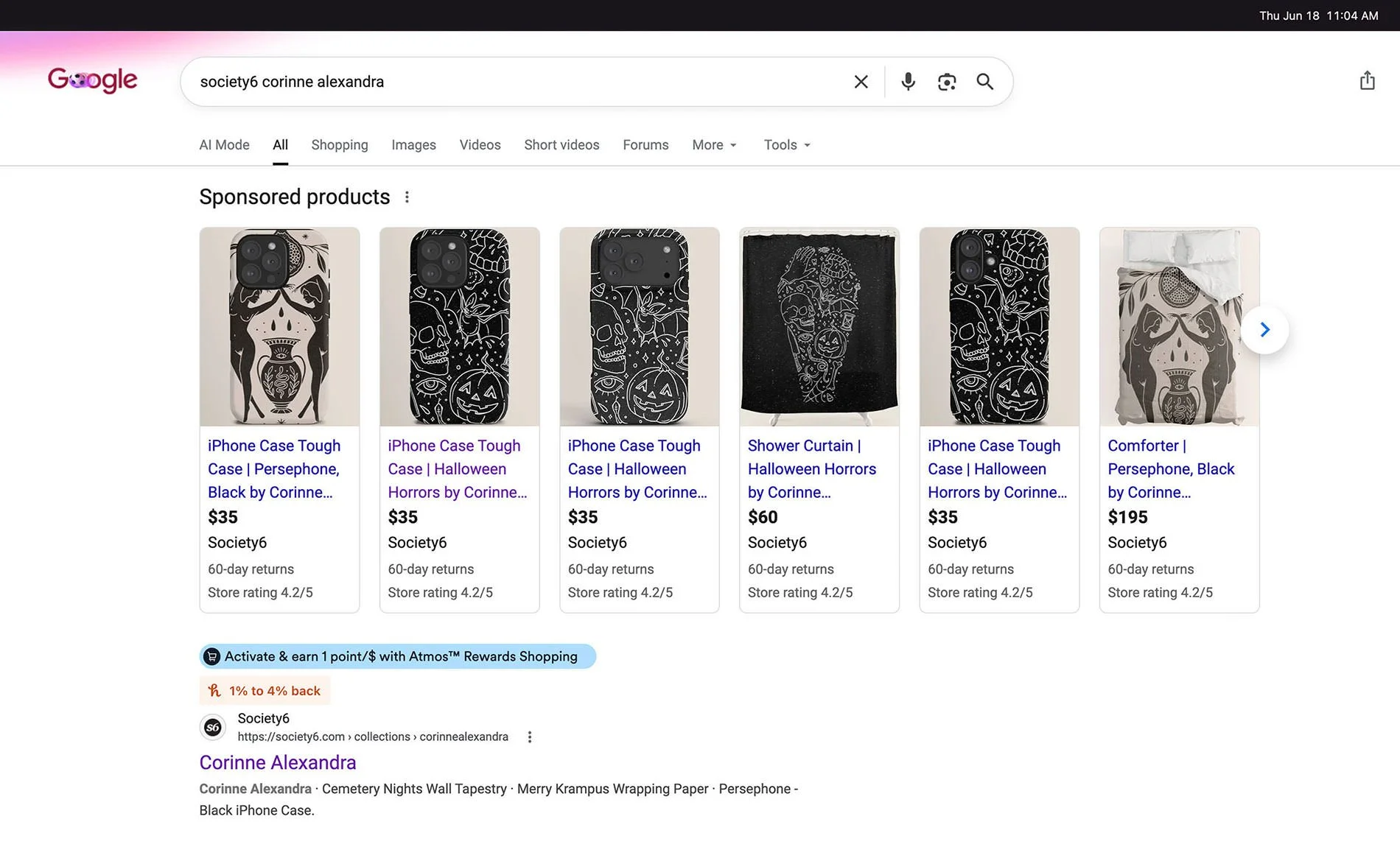Screen dimensions: 1400x847
Task: Click the Society6 S6 favicon
Action: coord(213,728)
